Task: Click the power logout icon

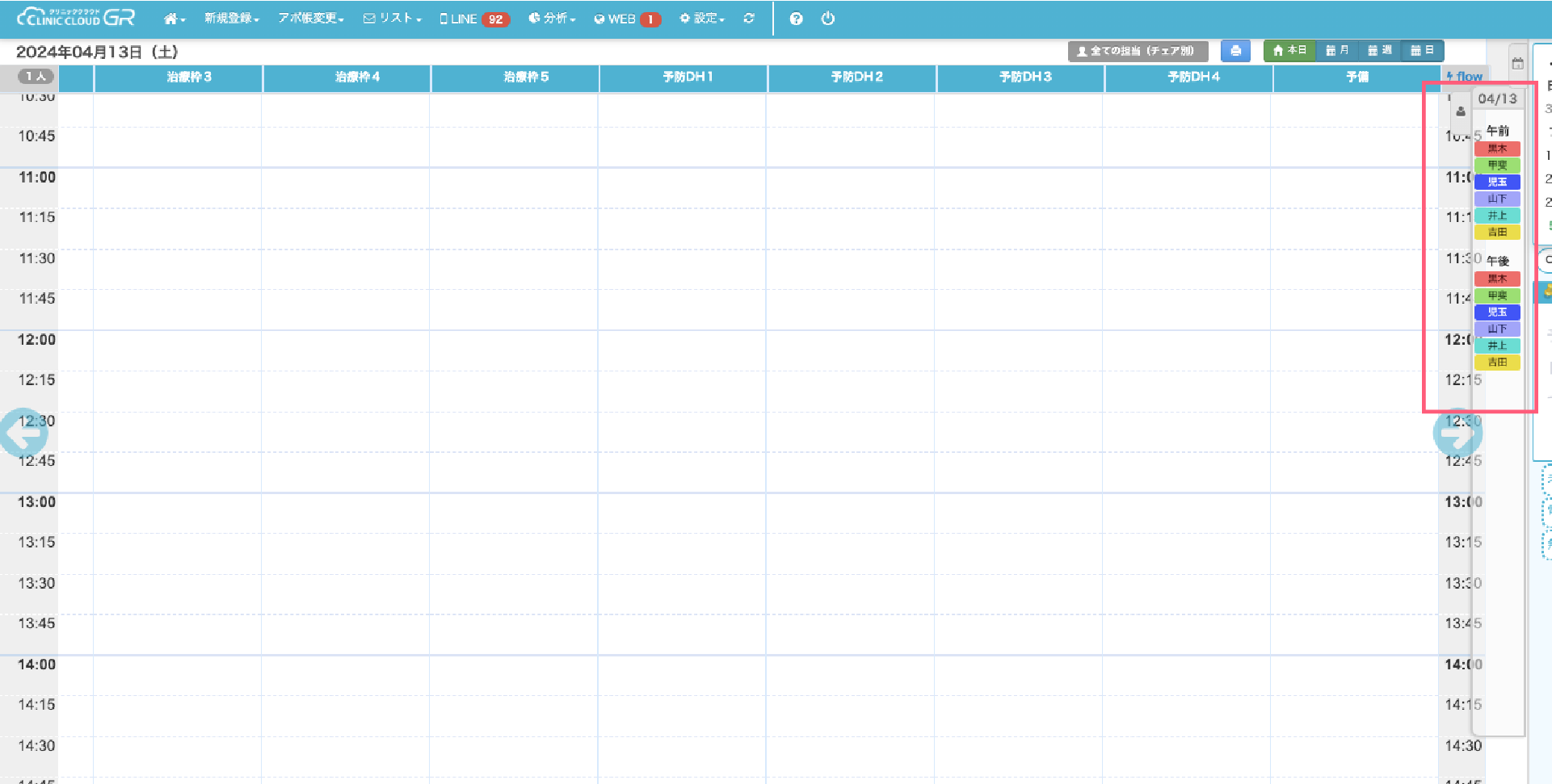Action: point(828,19)
